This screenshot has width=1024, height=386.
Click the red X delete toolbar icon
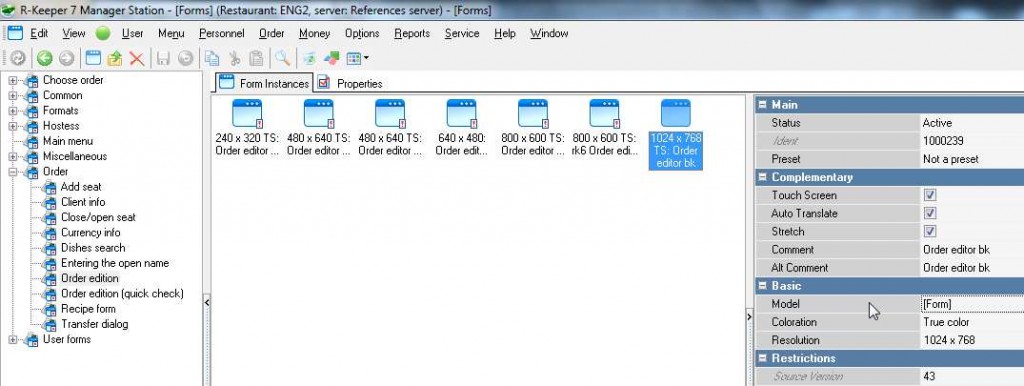[x=136, y=58]
